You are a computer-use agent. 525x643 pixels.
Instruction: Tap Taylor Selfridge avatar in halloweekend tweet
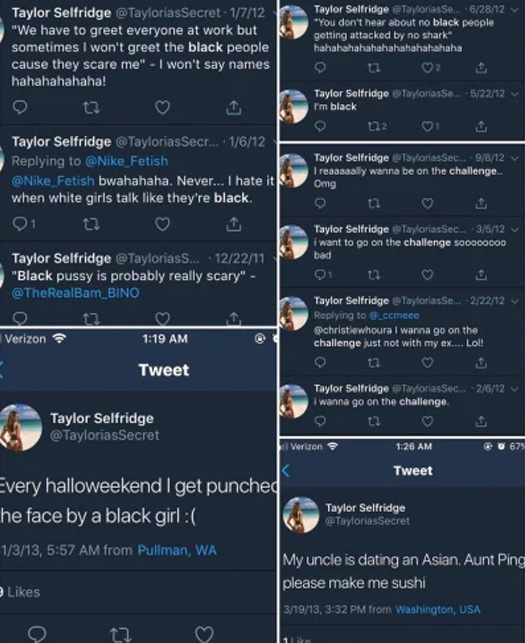[x=20, y=427]
